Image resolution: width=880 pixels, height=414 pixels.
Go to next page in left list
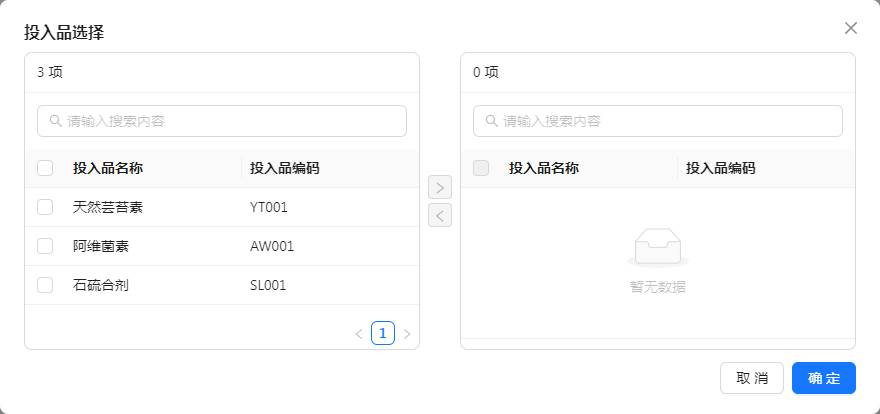(407, 334)
